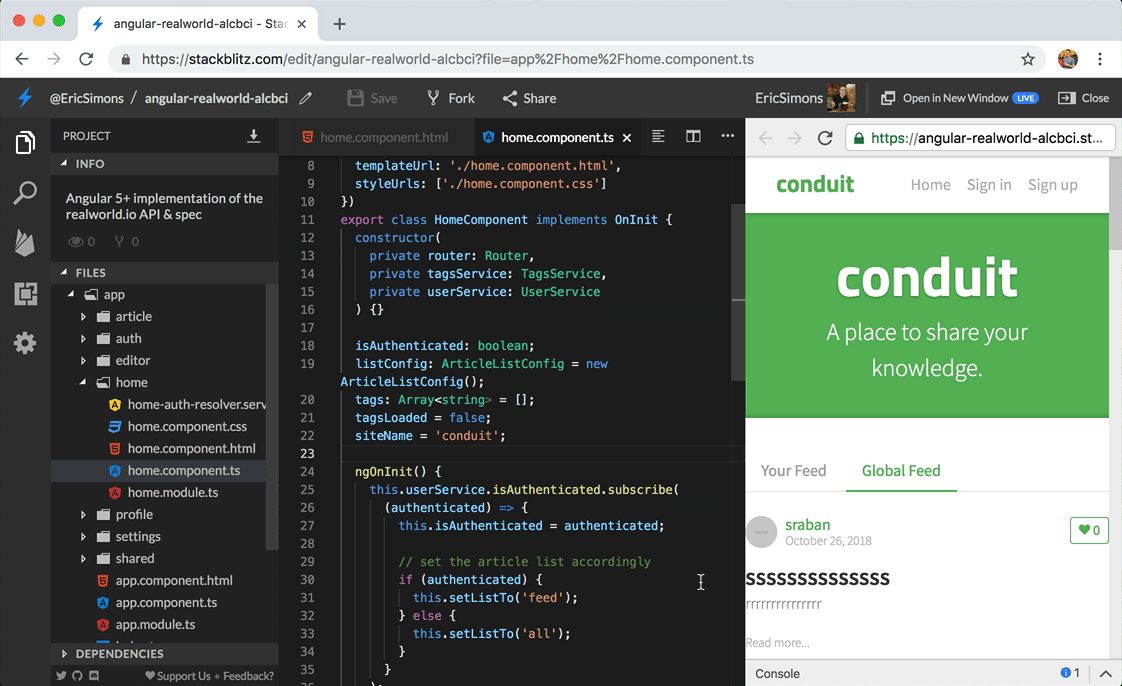This screenshot has width=1122, height=686.
Task: Click the pencil icon to rename project
Action: pyautogui.click(x=306, y=98)
